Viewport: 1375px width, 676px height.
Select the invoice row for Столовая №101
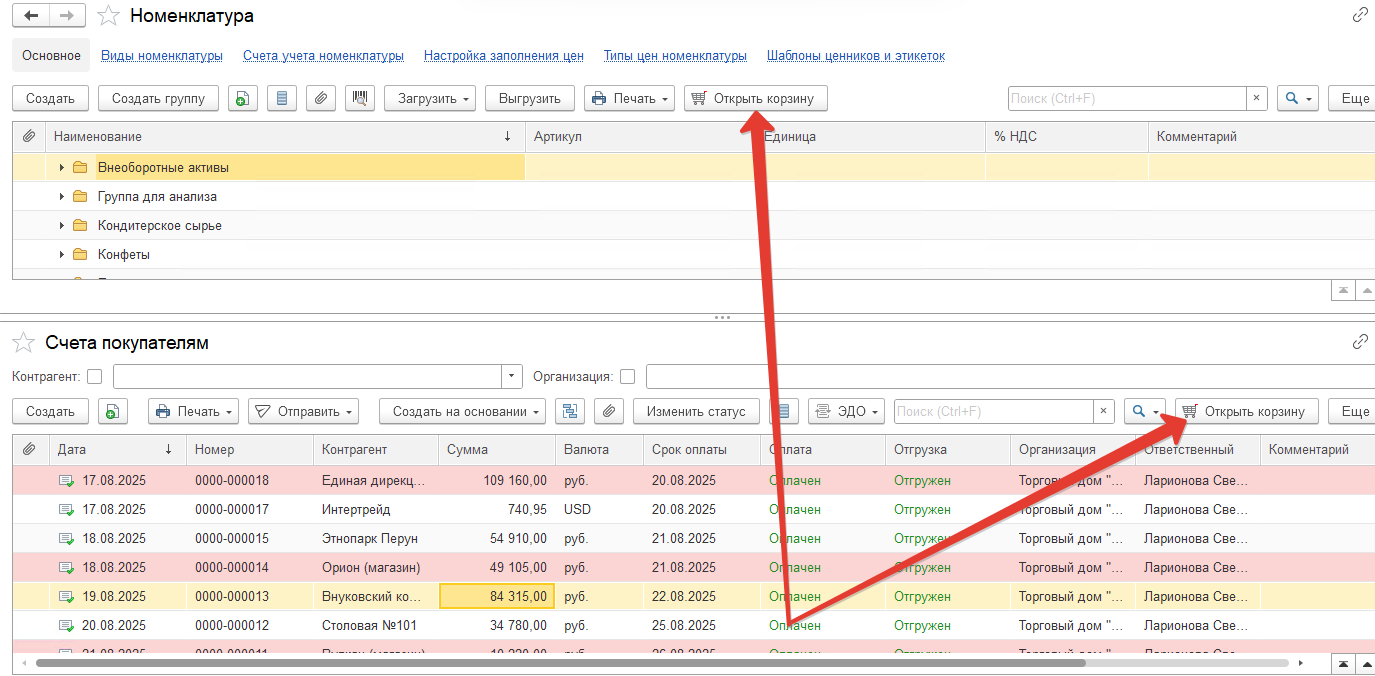tap(693, 626)
